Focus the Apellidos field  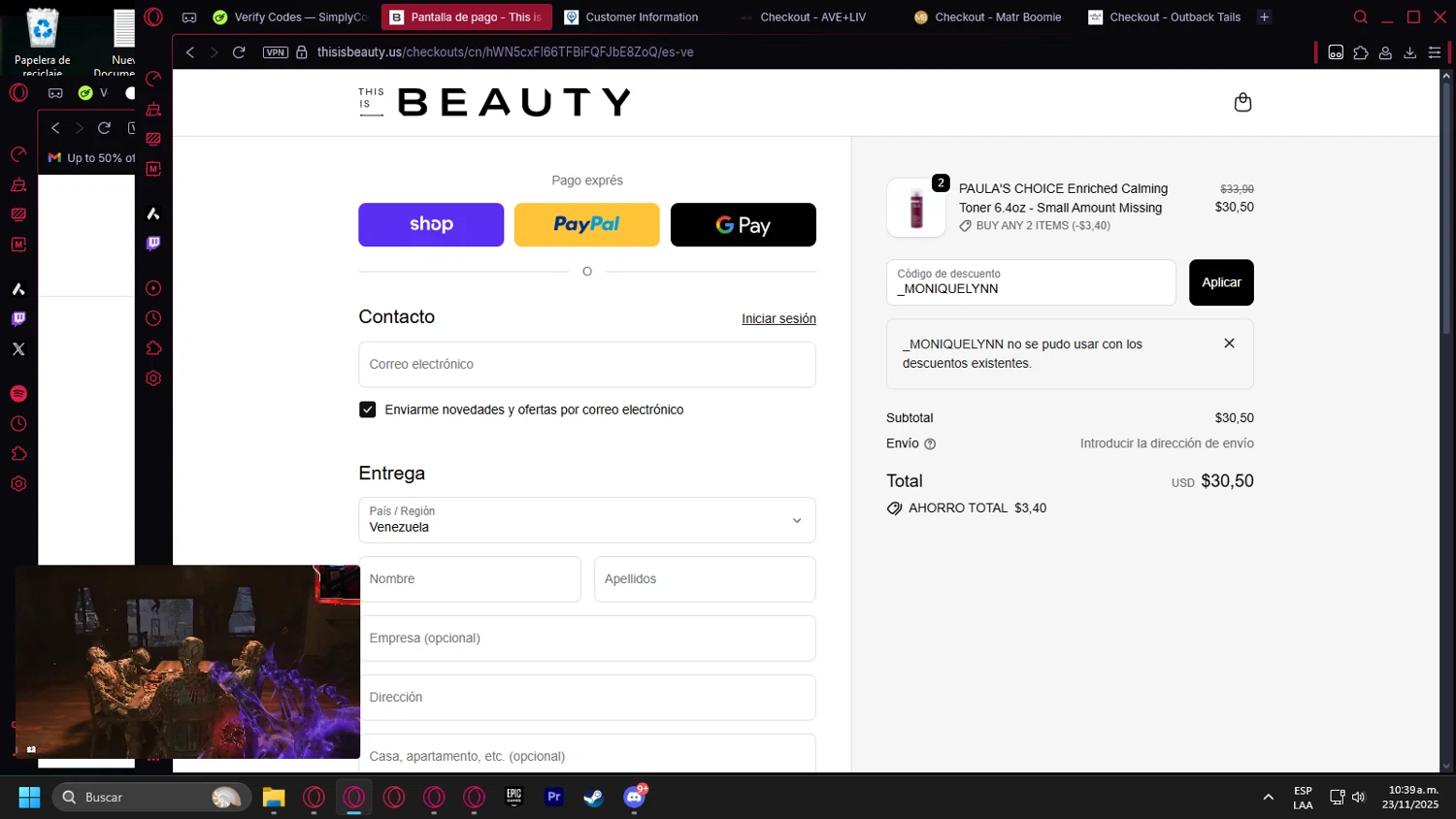click(x=705, y=579)
